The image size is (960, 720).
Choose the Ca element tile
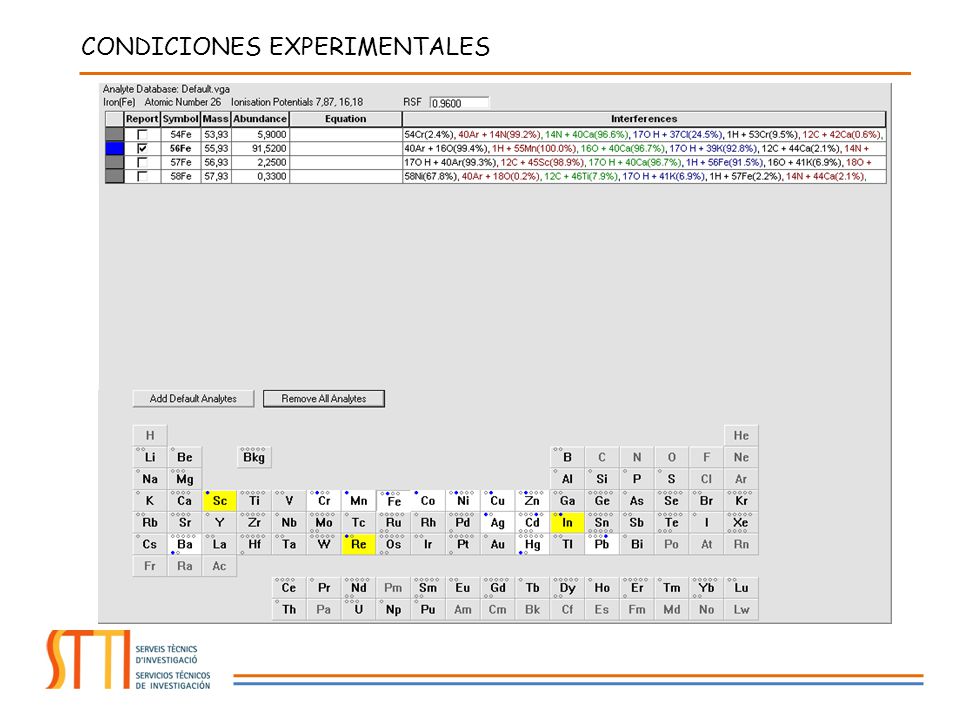[184, 501]
